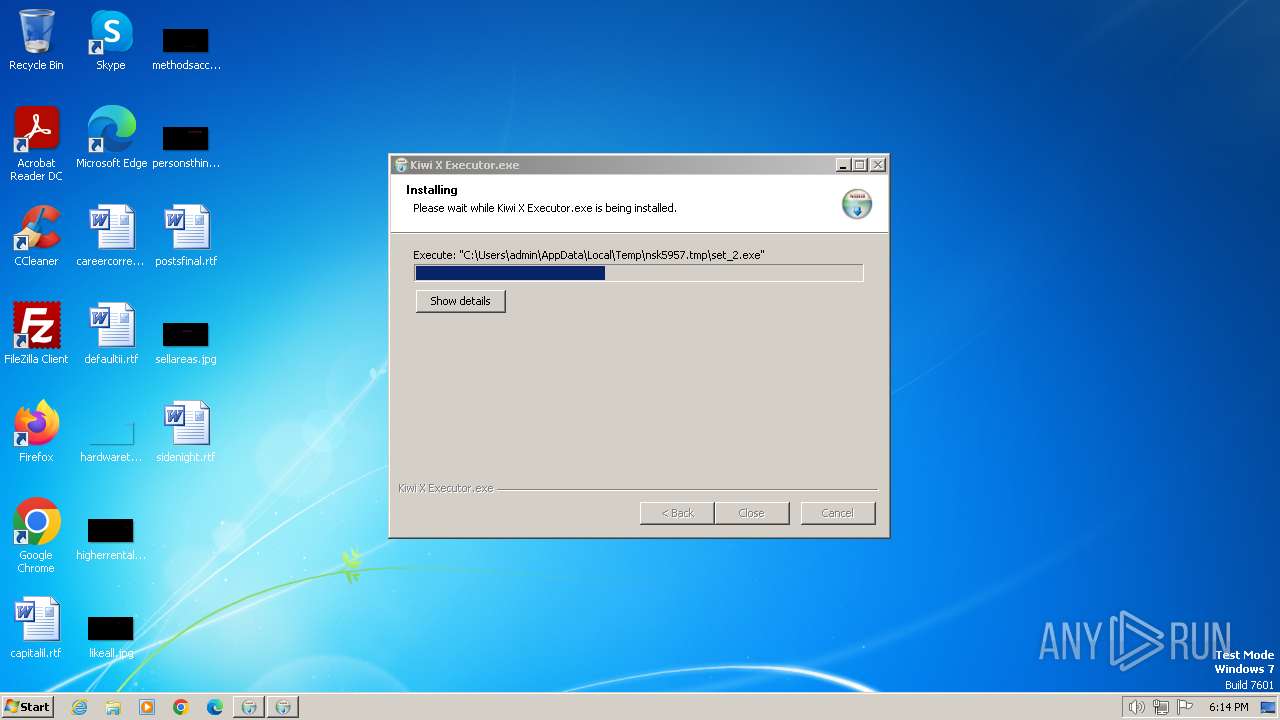Click the network tray icon
The image size is (1280, 720).
1160,707
